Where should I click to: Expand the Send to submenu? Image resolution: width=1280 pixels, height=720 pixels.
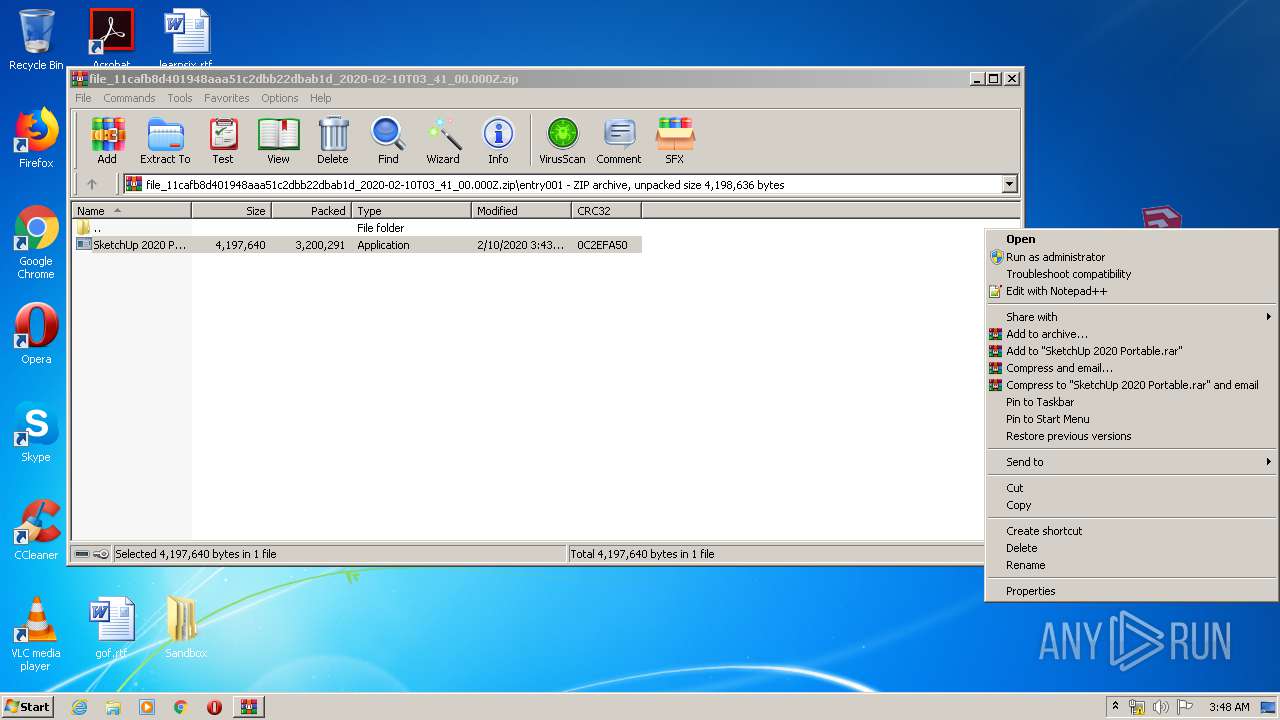tap(1131, 462)
